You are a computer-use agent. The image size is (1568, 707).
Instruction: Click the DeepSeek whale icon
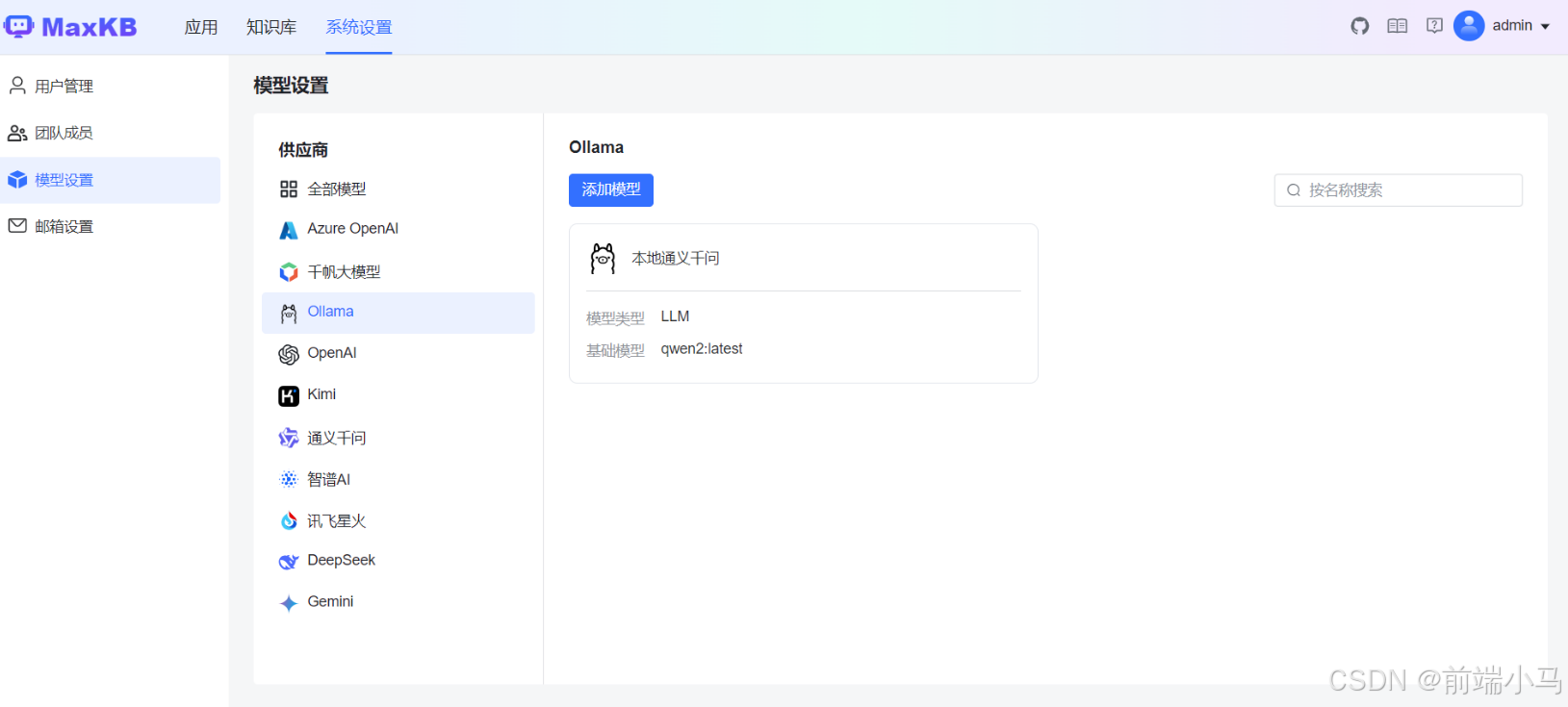289,562
